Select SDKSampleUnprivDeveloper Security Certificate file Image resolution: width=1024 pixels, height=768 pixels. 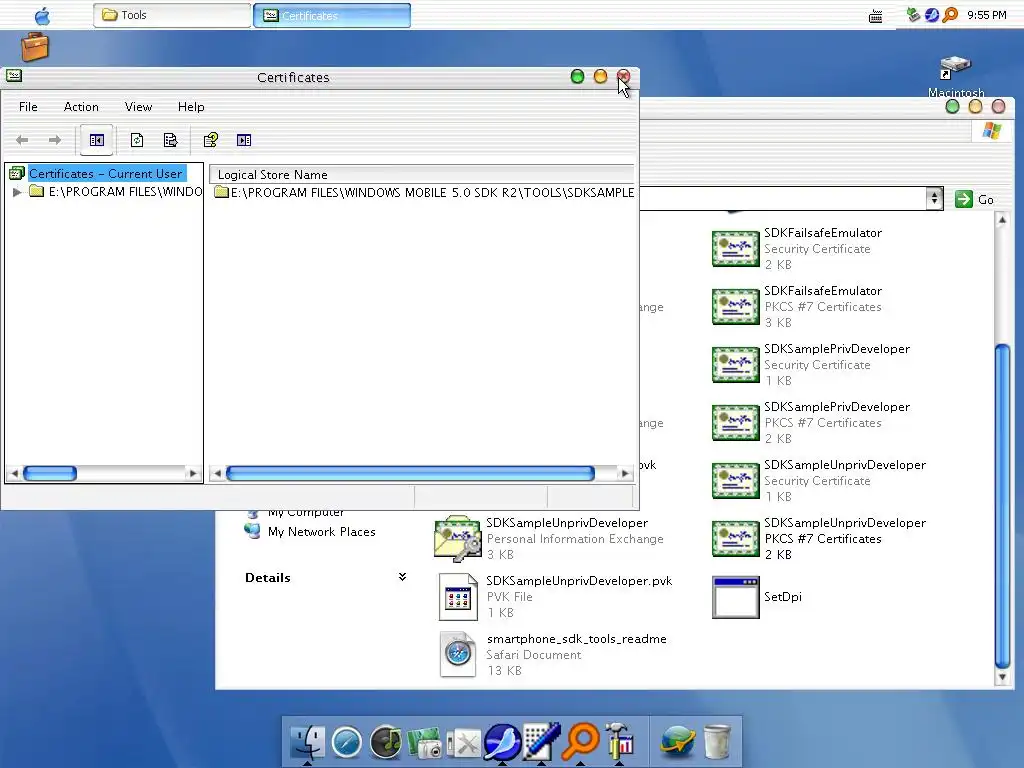[x=819, y=481]
